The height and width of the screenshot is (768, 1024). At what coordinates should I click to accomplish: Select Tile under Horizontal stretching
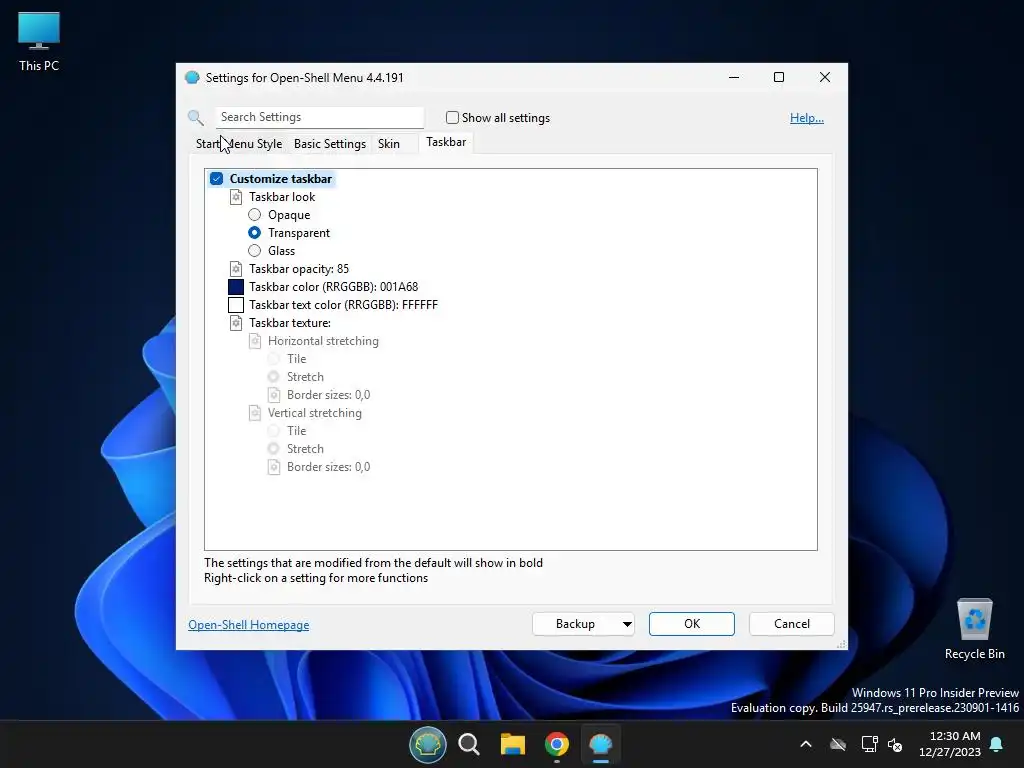tap(274, 359)
